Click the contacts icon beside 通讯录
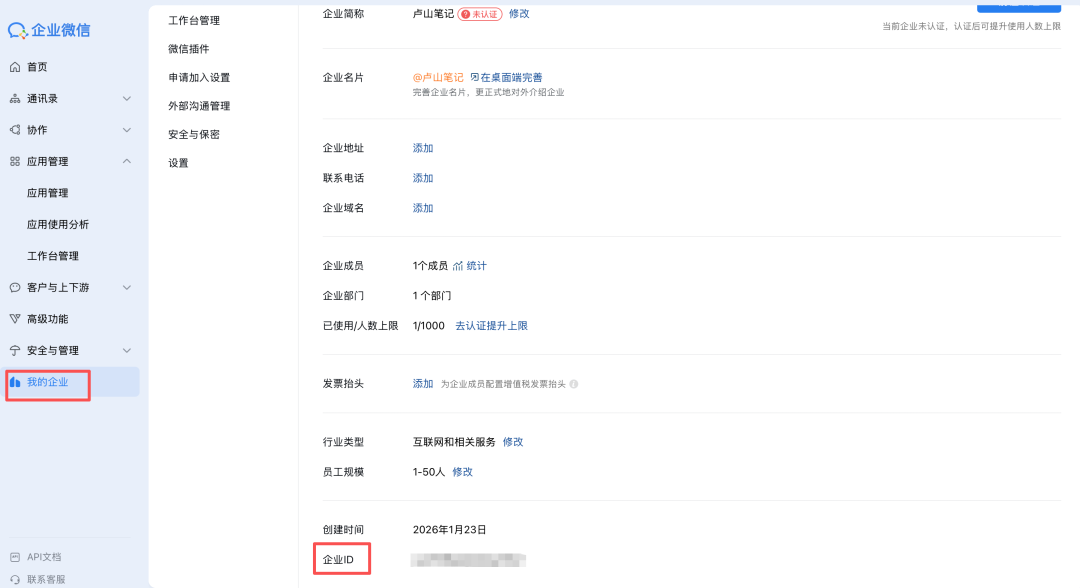 pos(15,98)
